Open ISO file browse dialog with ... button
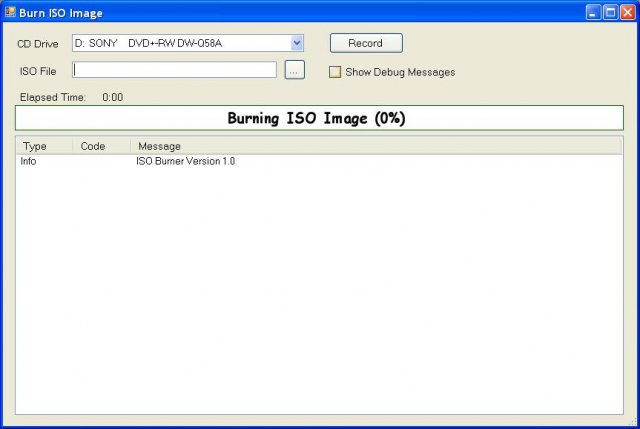This screenshot has height=429, width=640. [294, 70]
